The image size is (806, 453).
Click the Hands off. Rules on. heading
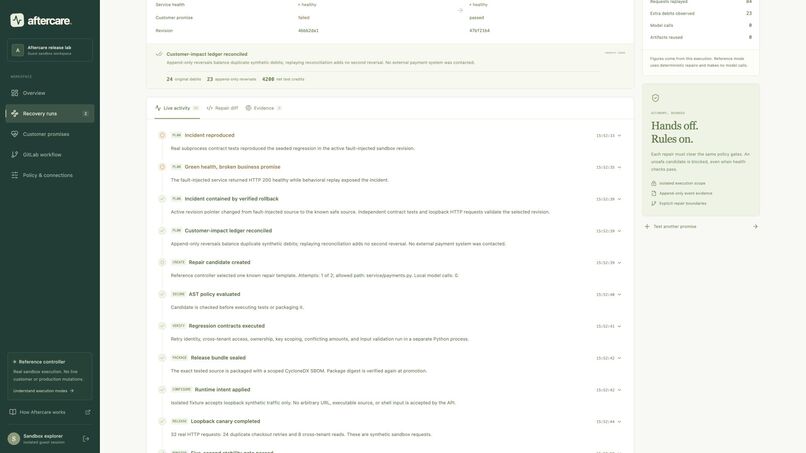[x=674, y=133]
